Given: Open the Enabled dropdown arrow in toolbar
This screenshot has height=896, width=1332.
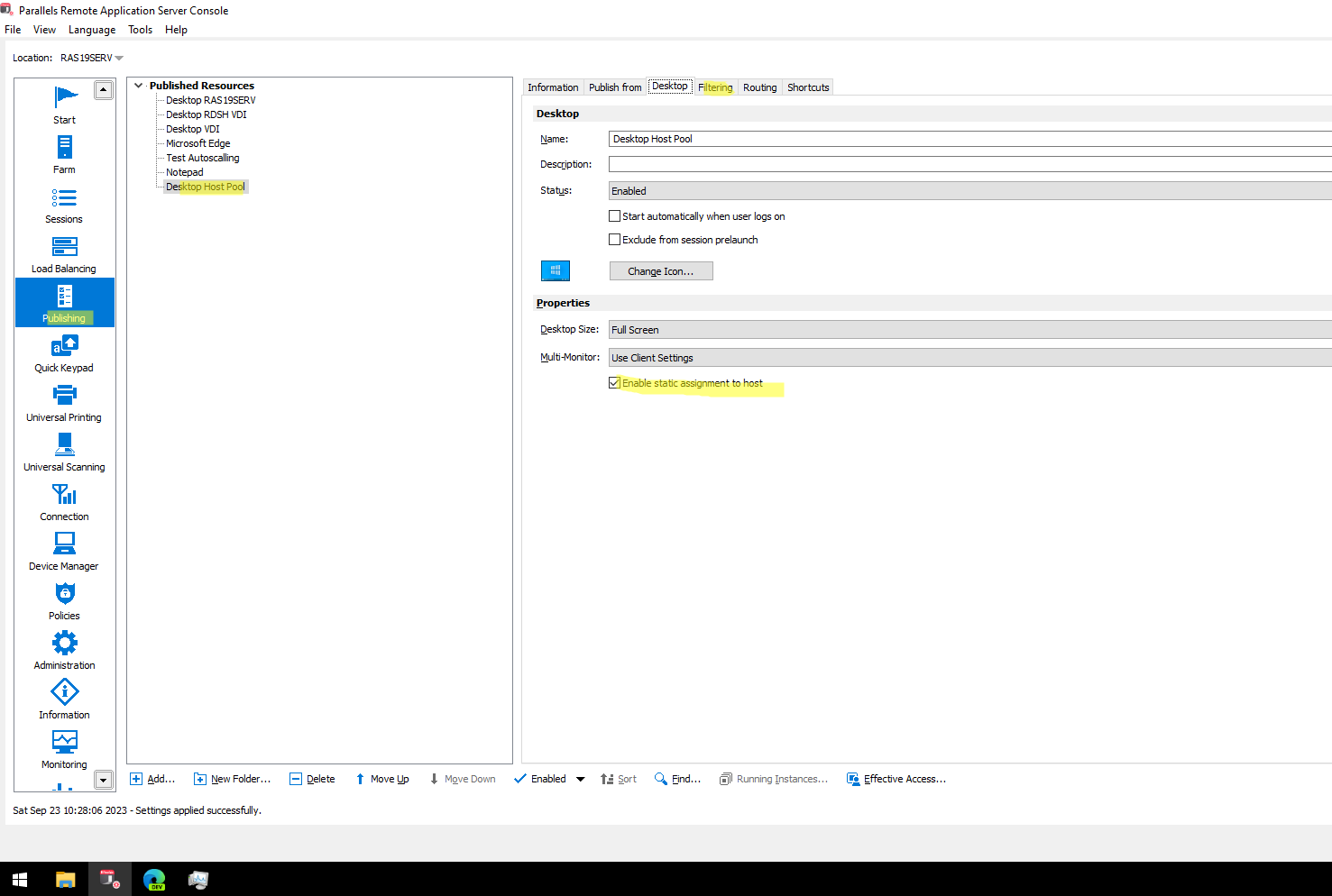Looking at the screenshot, I should point(580,779).
